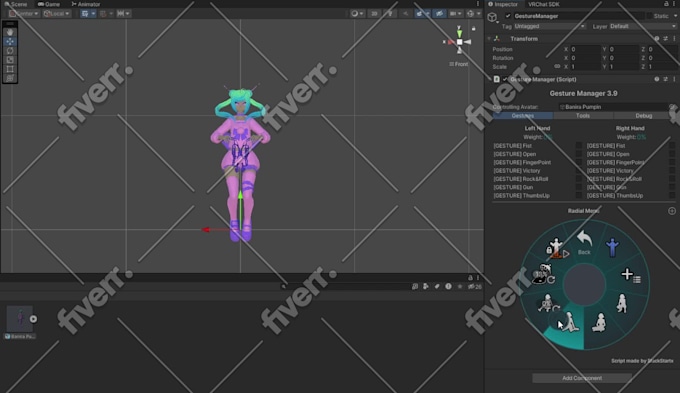
Task: Open the Gestures tab in Gesture Manager
Action: [x=523, y=116]
